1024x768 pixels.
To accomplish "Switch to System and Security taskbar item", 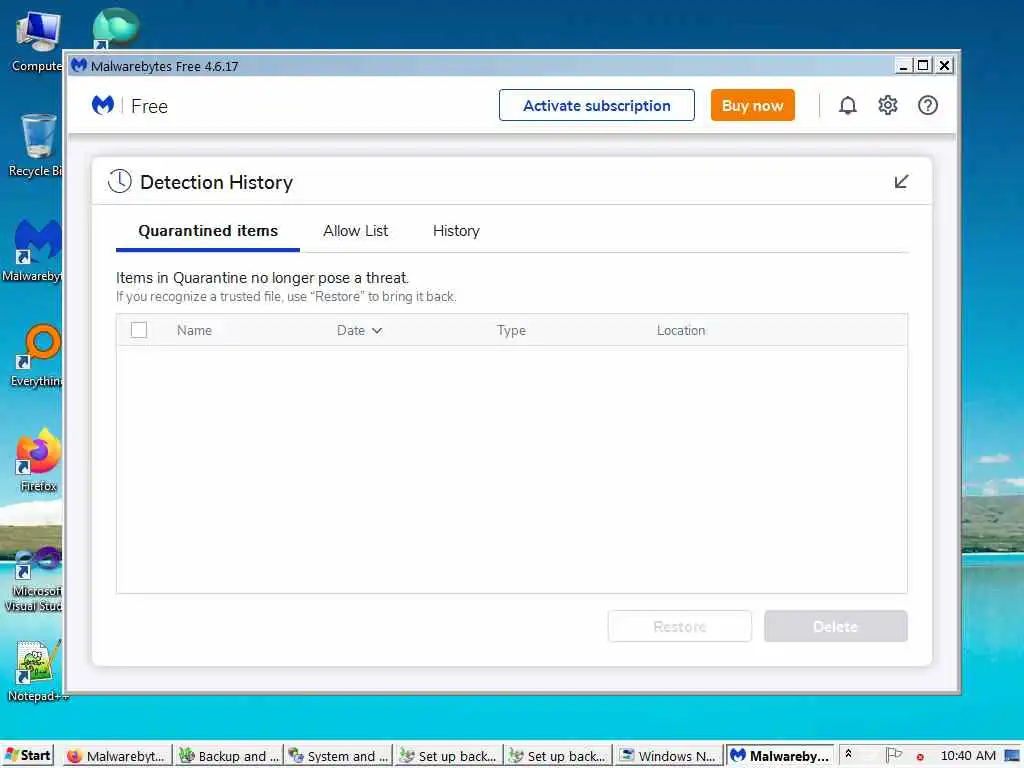I will [x=338, y=756].
